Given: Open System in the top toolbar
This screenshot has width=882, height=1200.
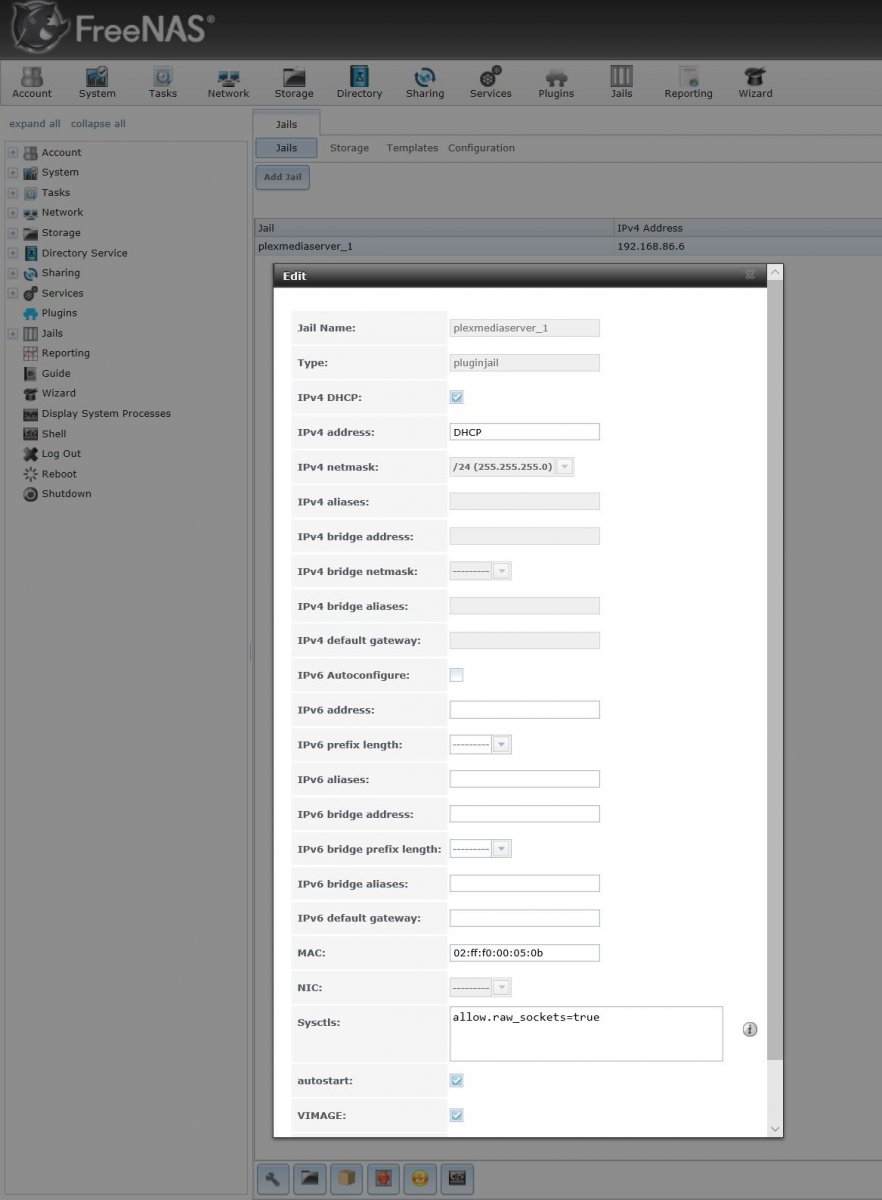Looking at the screenshot, I should click(x=97, y=83).
